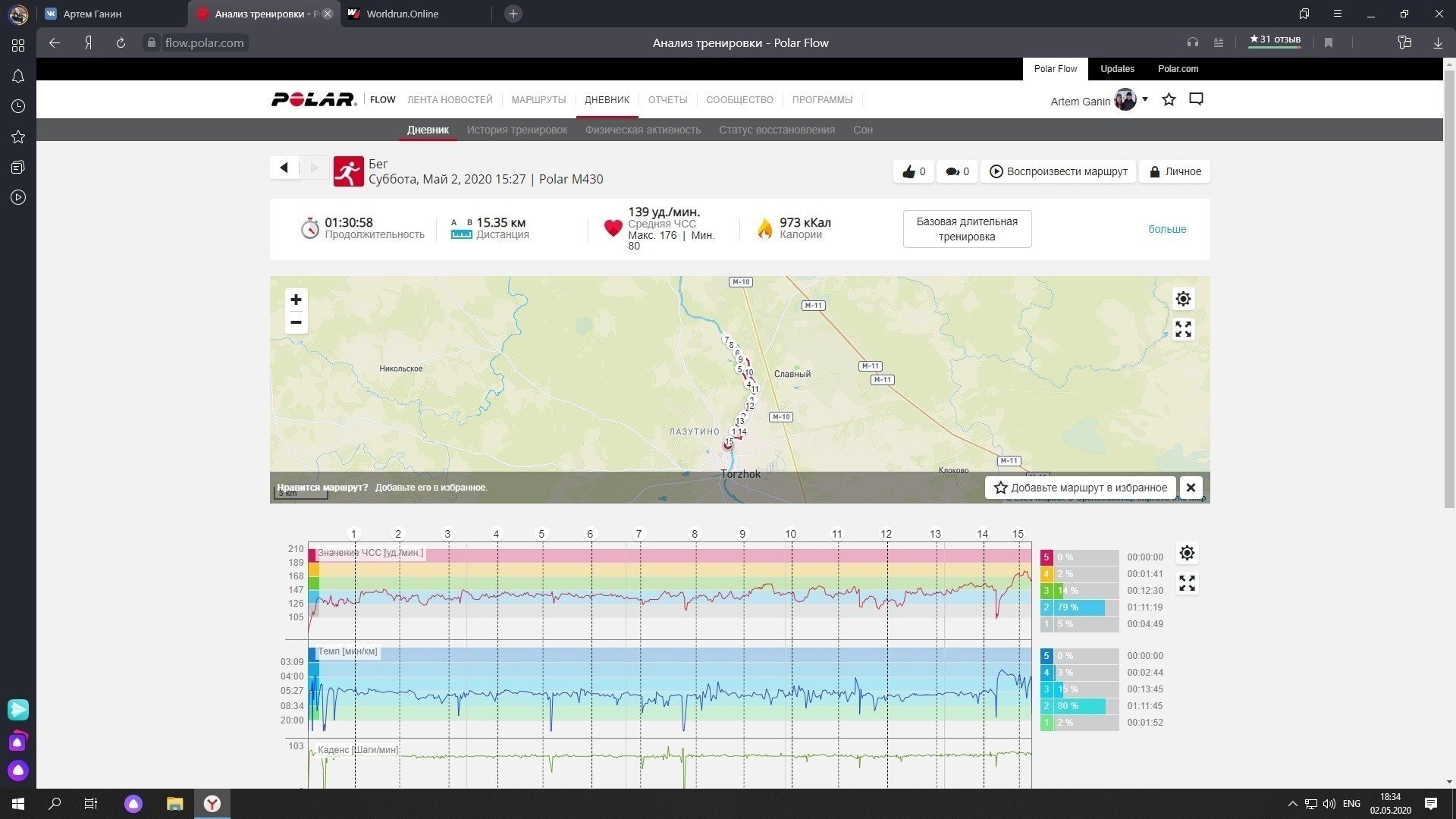Click heart rate zone 2 bar 79 %

[x=1080, y=607]
